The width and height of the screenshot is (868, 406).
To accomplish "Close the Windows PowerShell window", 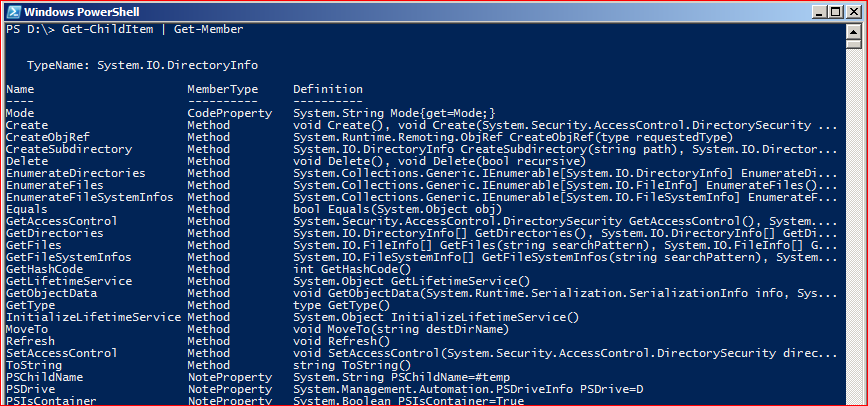I will (x=852, y=12).
